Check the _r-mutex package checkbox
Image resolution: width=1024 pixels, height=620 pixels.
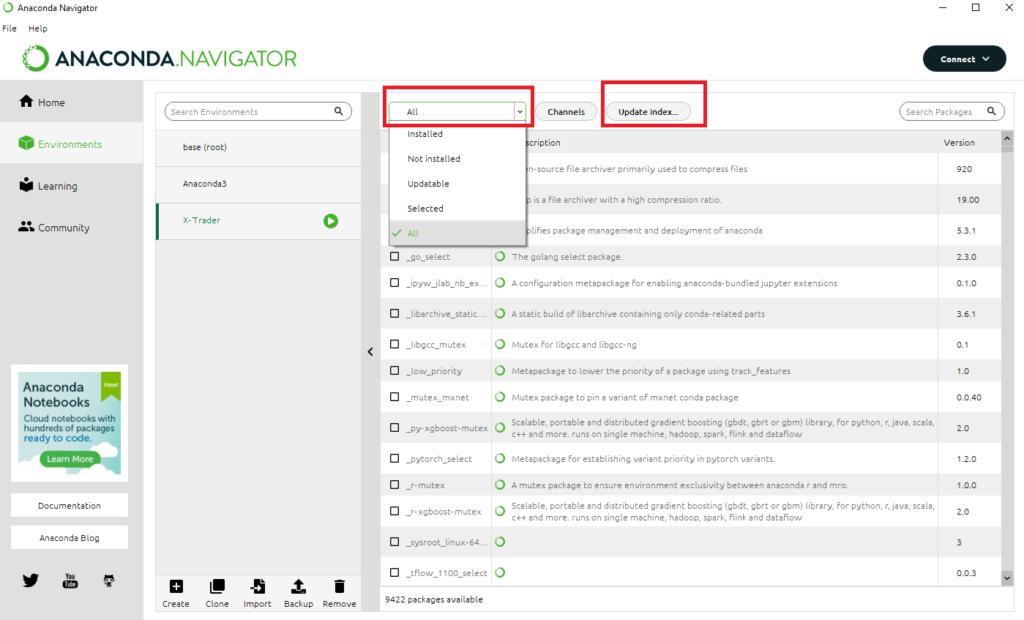pyautogui.click(x=394, y=484)
